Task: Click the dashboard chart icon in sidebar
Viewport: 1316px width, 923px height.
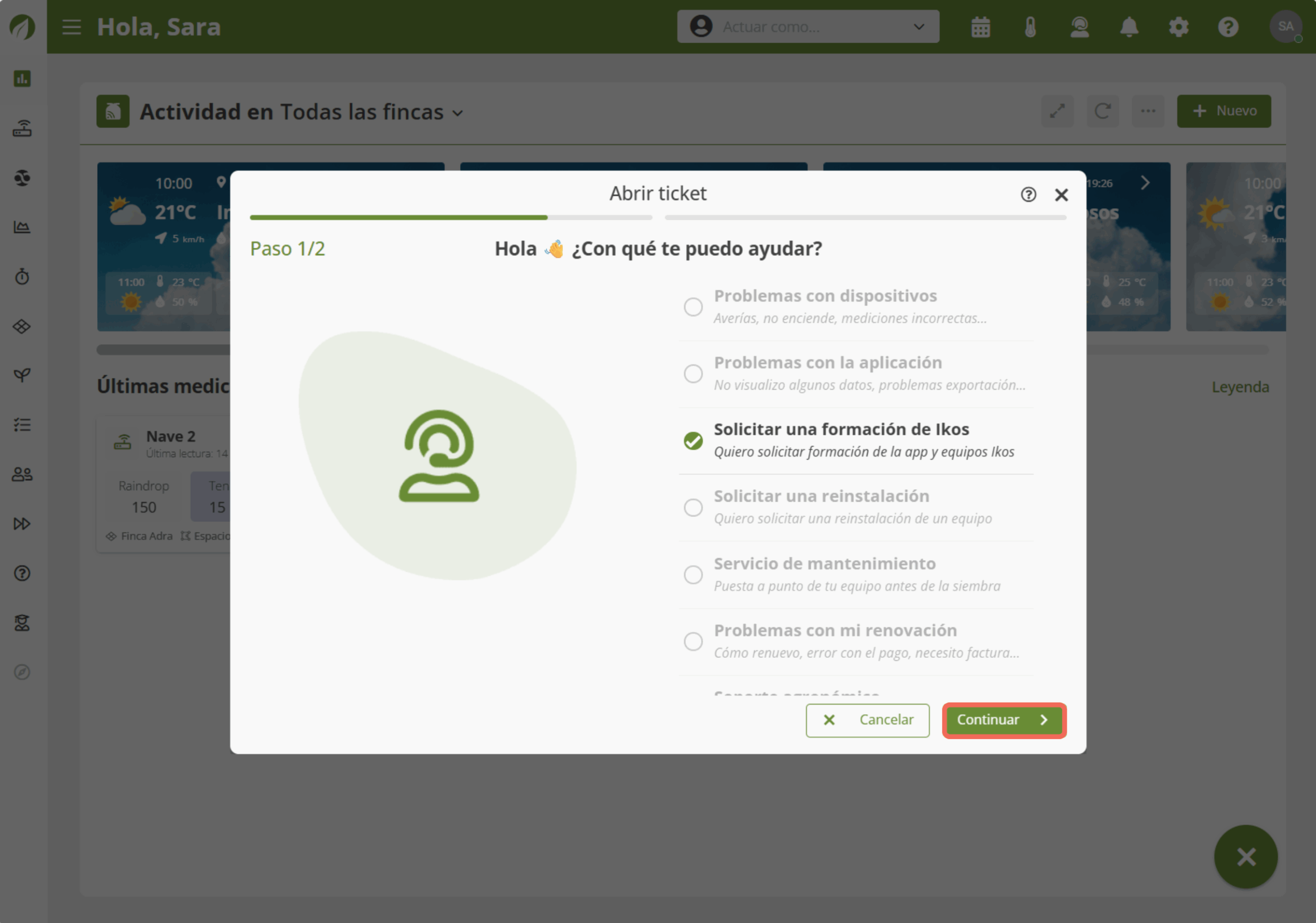Action: (x=22, y=79)
